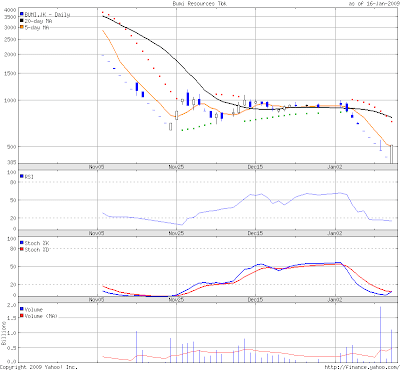
Task: Click the 1000 price axis label
Action: pyautogui.click(x=10, y=100)
